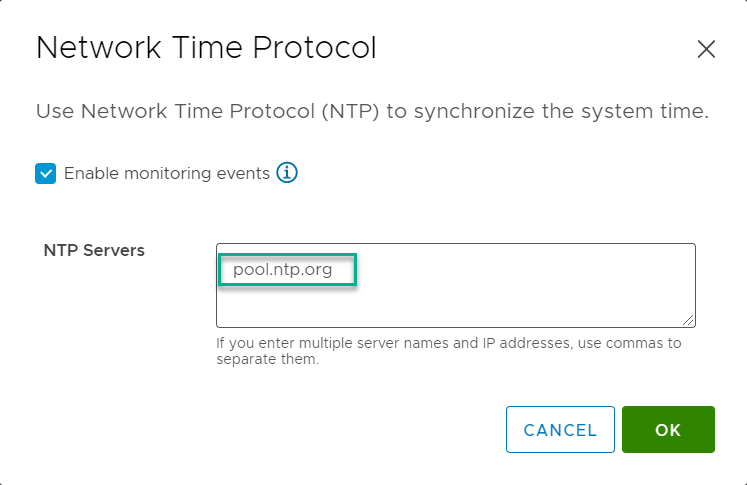The height and width of the screenshot is (485, 747).
Task: Click the NTP Servers field label
Action: pyautogui.click(x=94, y=250)
